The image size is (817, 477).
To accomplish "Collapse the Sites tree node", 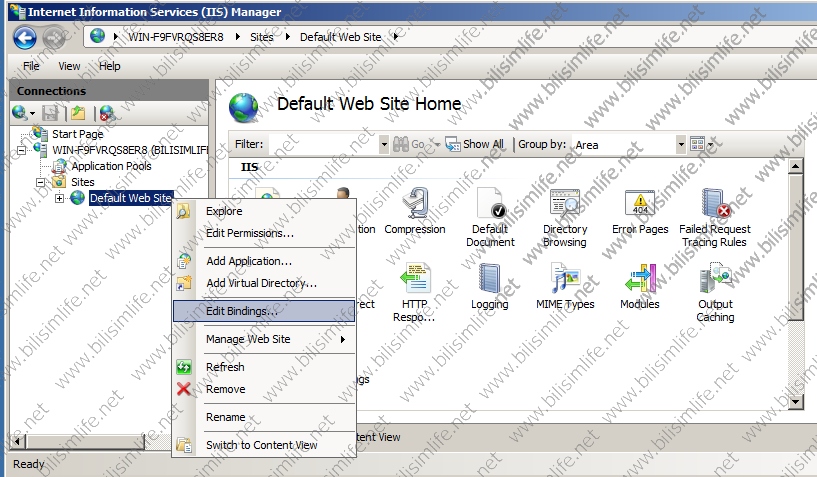I will pyautogui.click(x=40, y=182).
